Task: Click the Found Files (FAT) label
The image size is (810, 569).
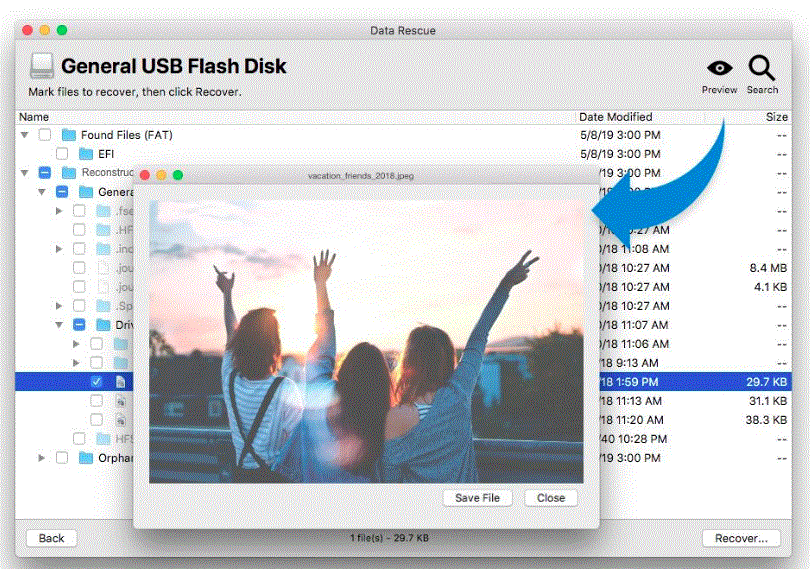Action: [127, 135]
